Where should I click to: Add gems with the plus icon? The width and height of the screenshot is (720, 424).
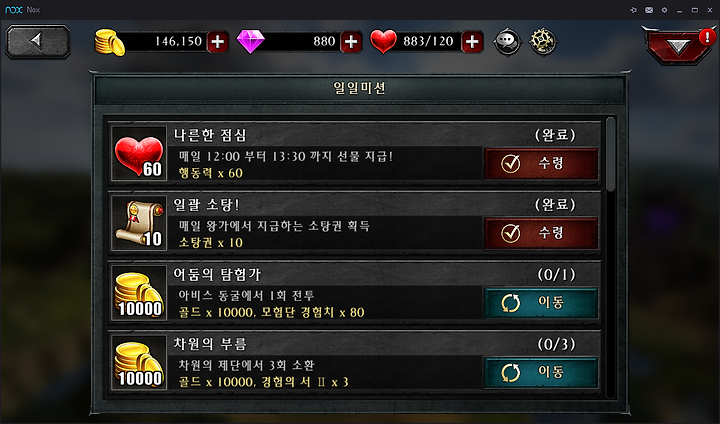coord(351,42)
